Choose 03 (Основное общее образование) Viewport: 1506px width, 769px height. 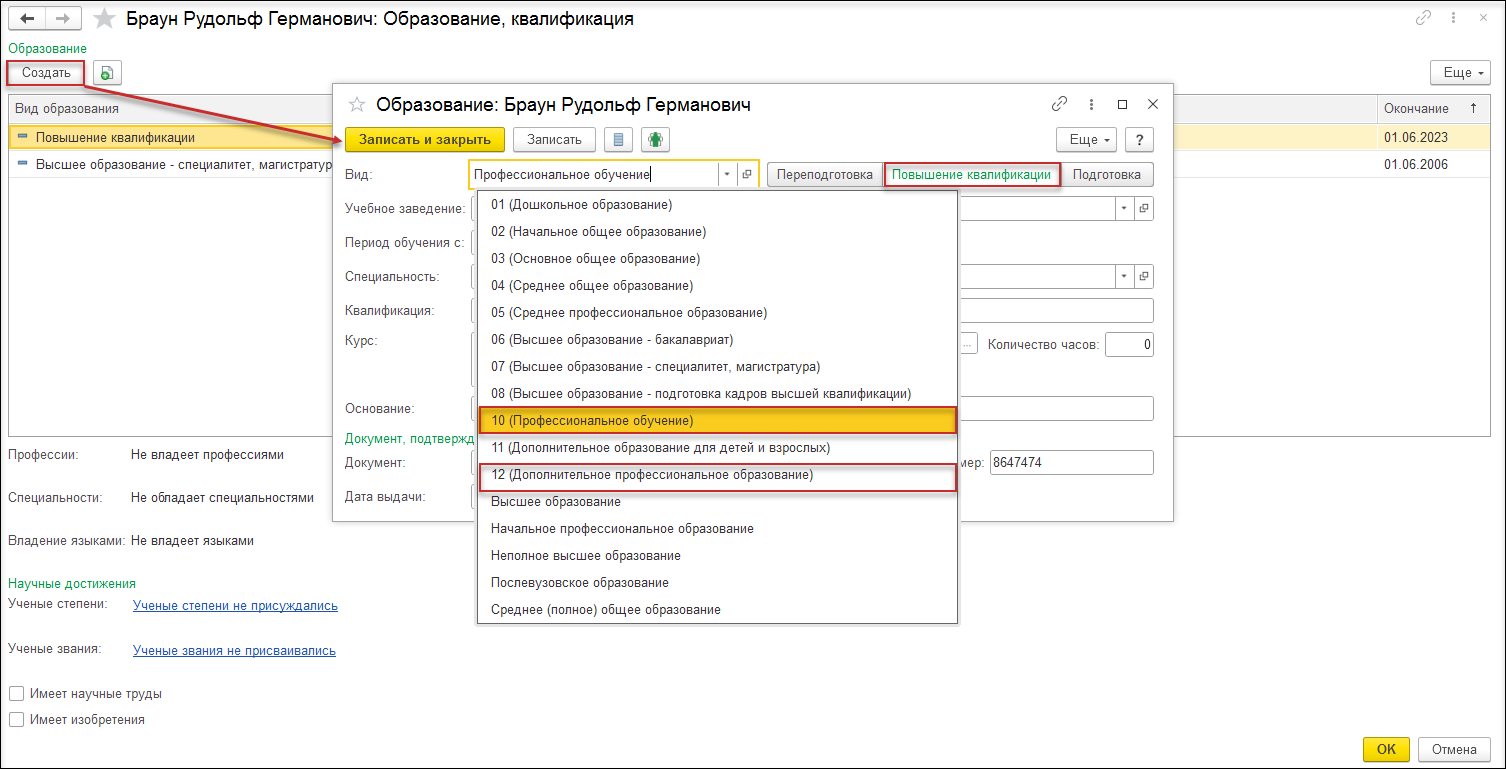[x=717, y=258]
